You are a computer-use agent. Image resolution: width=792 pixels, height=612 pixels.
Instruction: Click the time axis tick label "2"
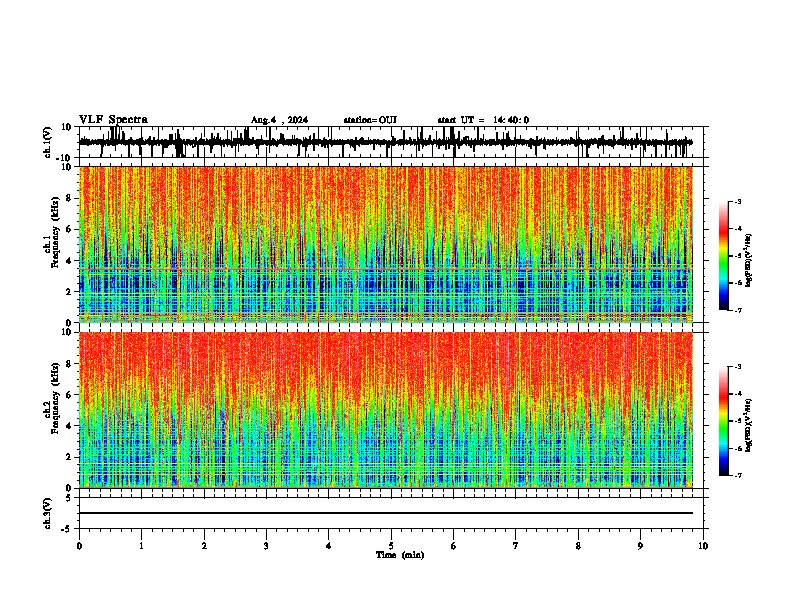(204, 546)
